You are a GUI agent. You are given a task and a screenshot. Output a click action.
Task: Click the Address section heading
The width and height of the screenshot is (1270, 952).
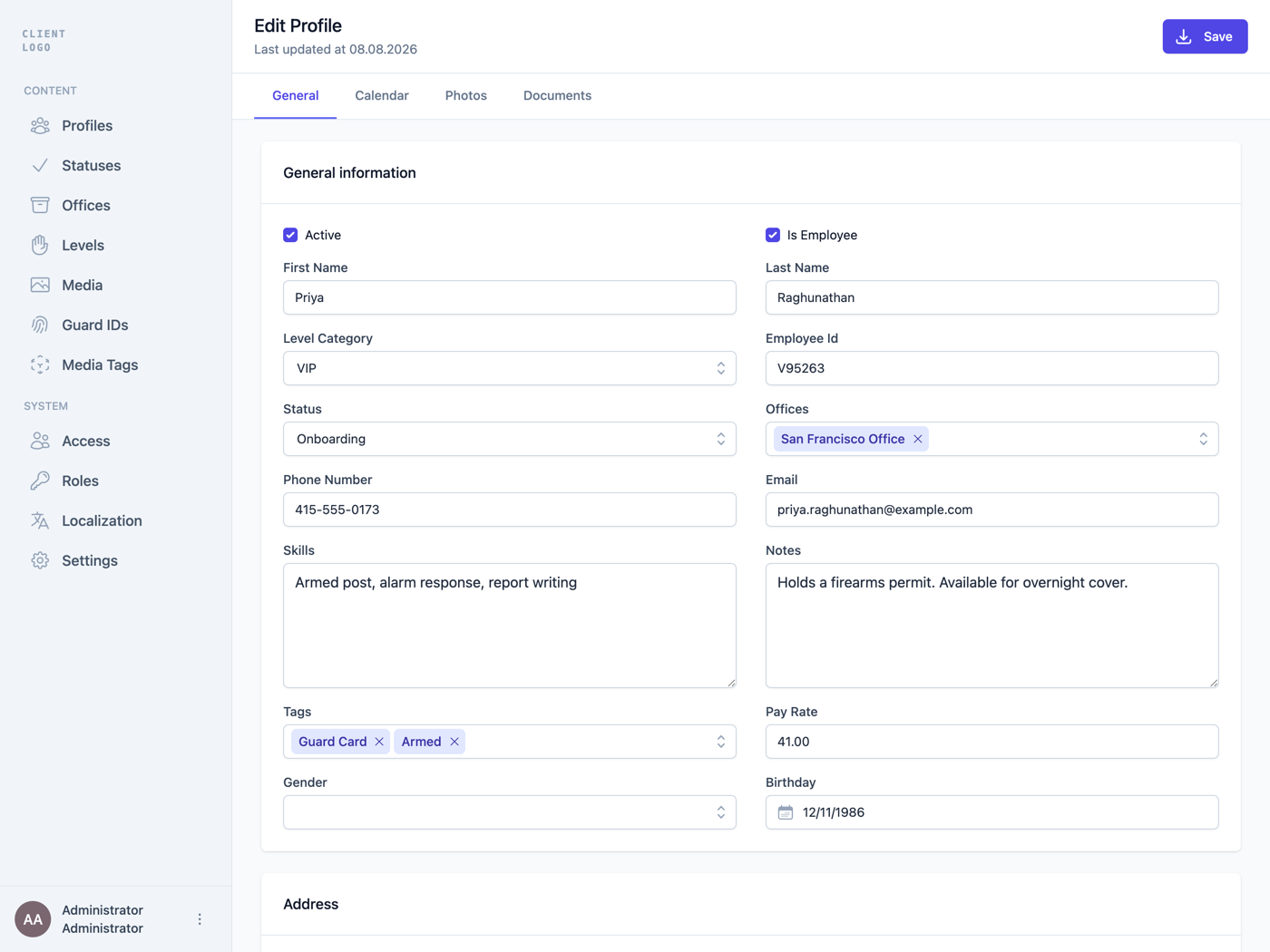(x=310, y=904)
